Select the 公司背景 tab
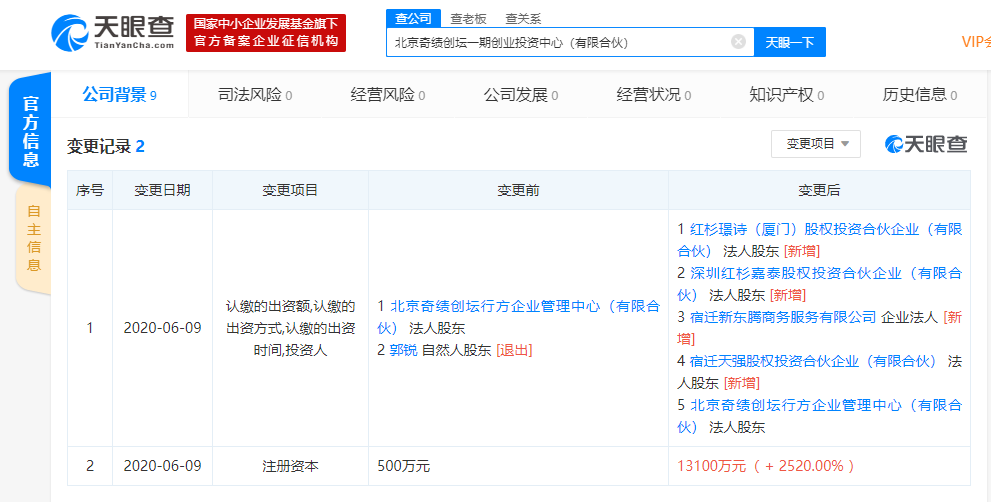Viewport: 991px width, 502px height. point(120,95)
